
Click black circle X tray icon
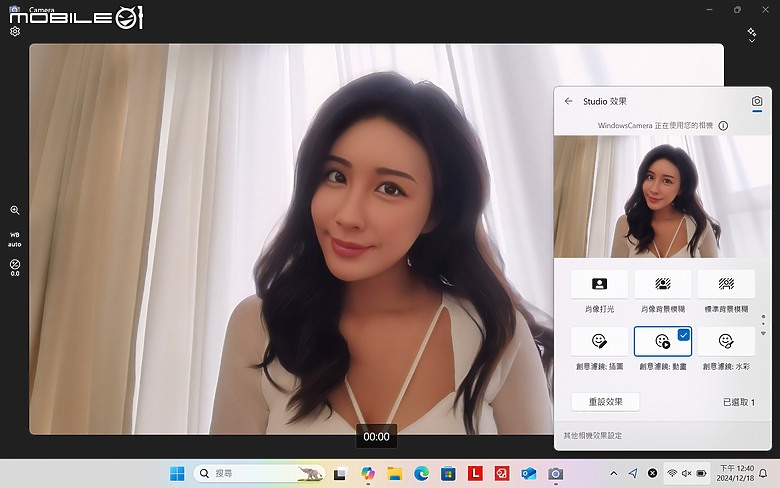pos(652,474)
